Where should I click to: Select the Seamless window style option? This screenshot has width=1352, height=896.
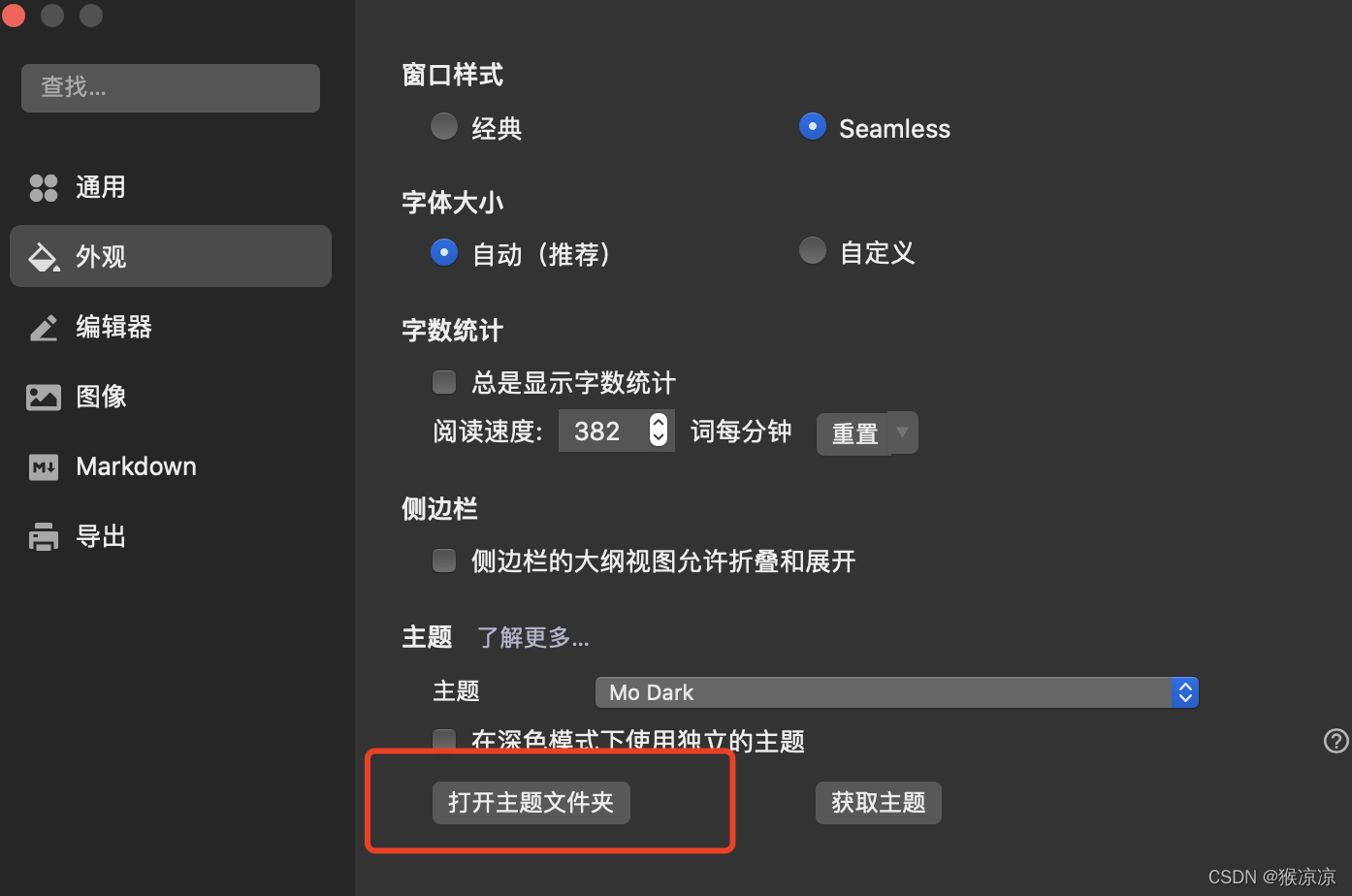pos(813,127)
